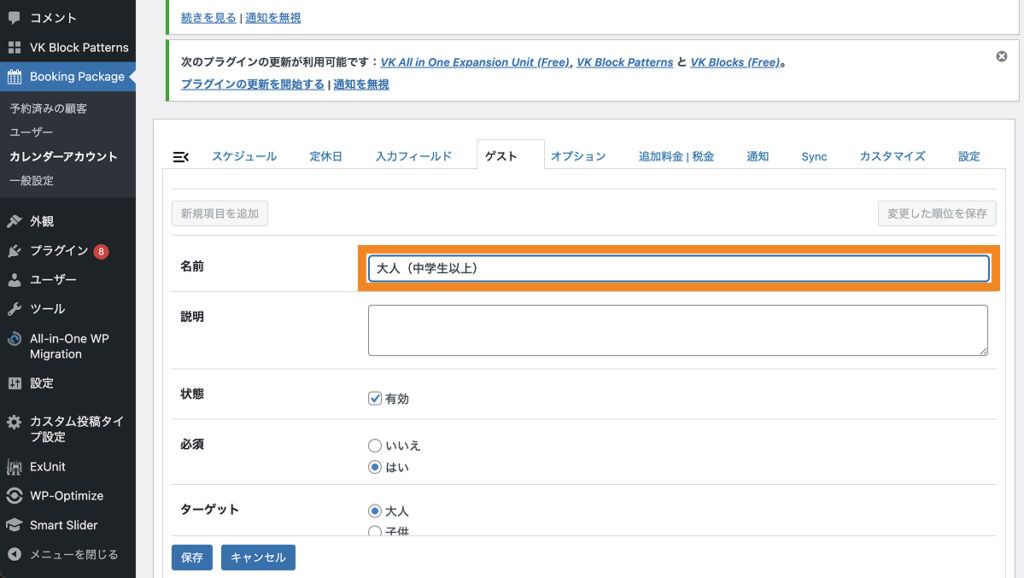1024x578 pixels.
Task: Click the Booking Package calendar icon
Action: click(x=14, y=76)
